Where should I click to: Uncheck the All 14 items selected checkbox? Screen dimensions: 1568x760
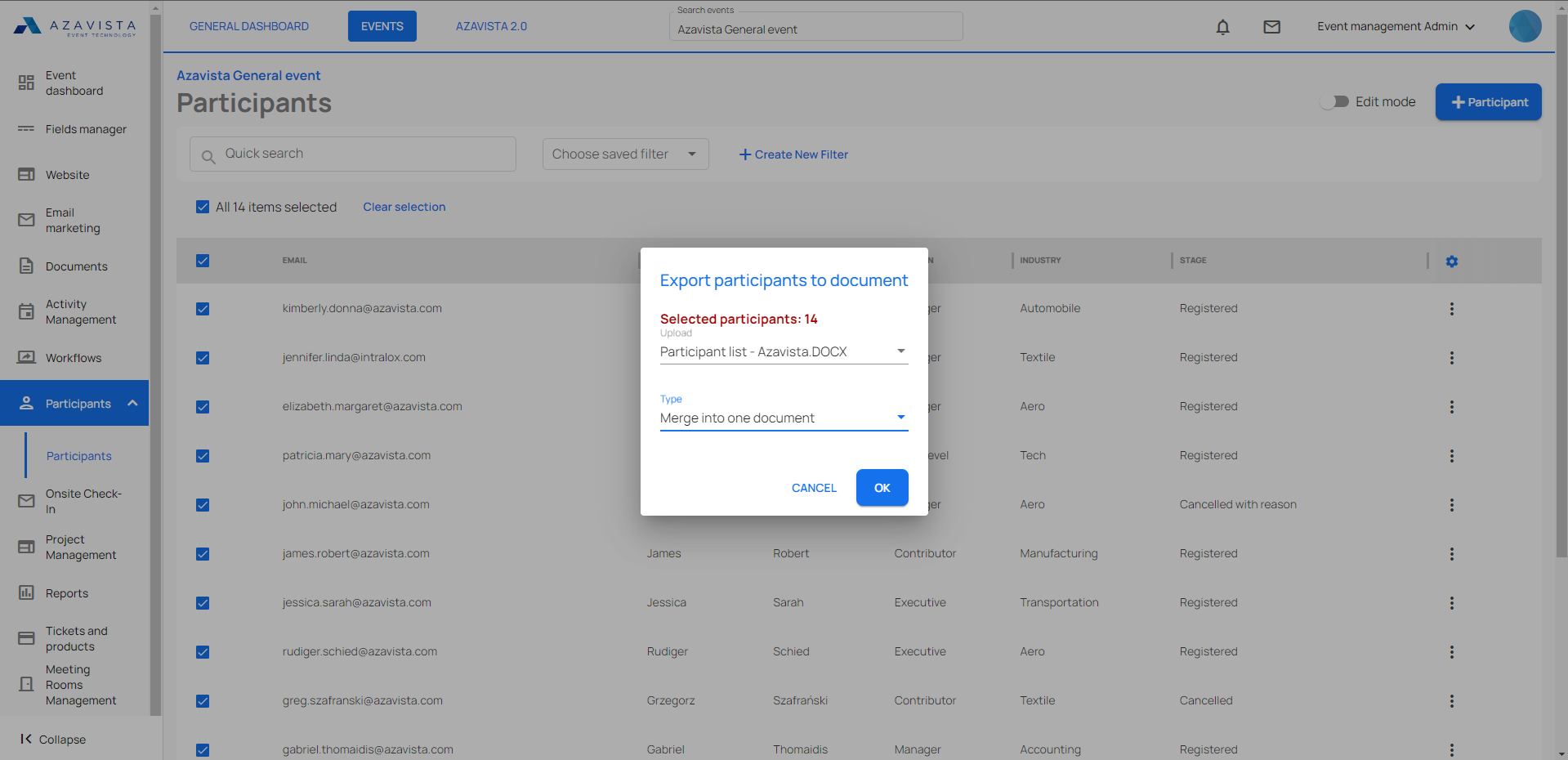pyautogui.click(x=203, y=207)
